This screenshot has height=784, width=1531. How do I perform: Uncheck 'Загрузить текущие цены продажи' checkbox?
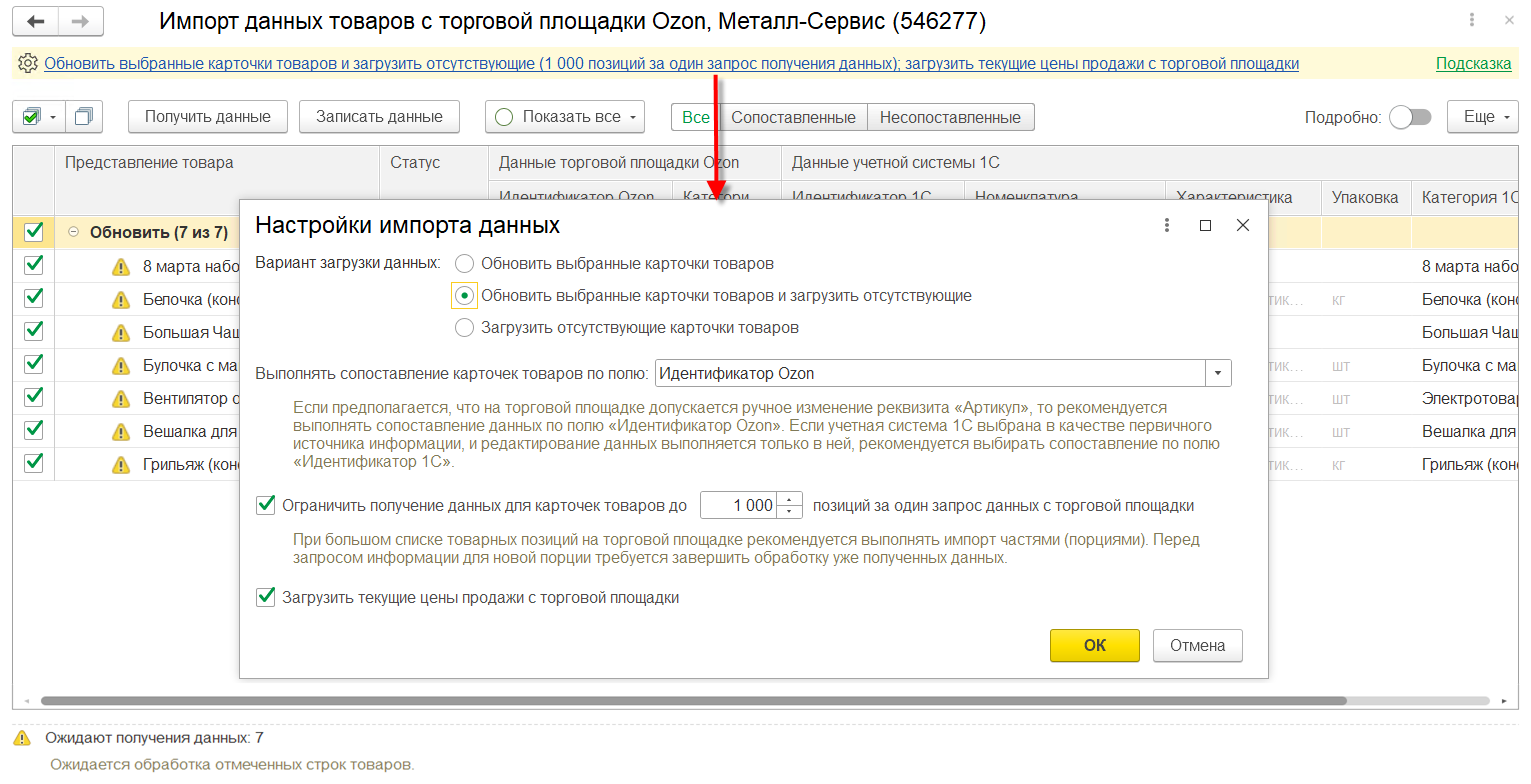click(x=266, y=597)
